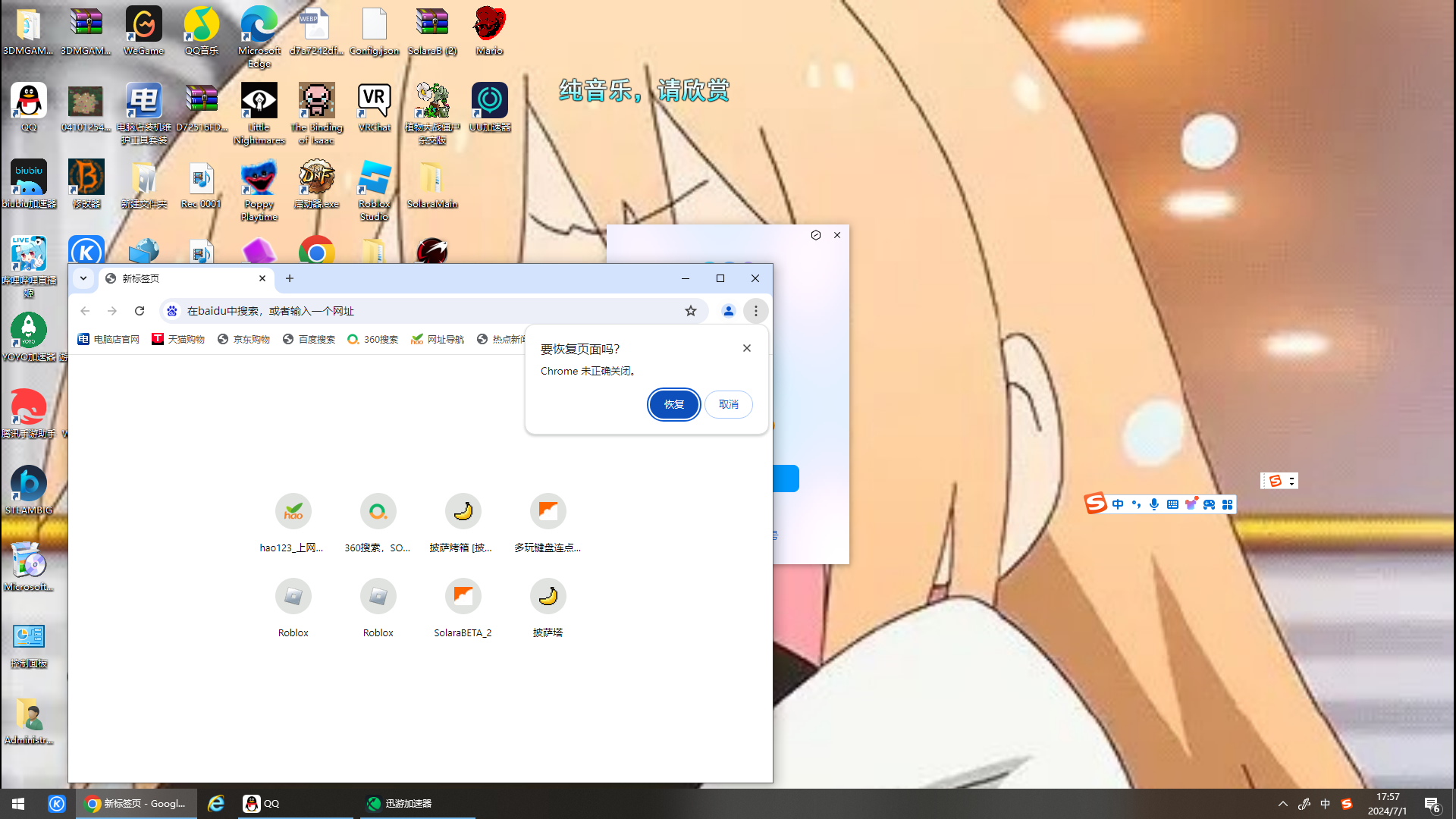Select the Microsoft Edge desktop icon
This screenshot has width=1456, height=819.
click(259, 37)
